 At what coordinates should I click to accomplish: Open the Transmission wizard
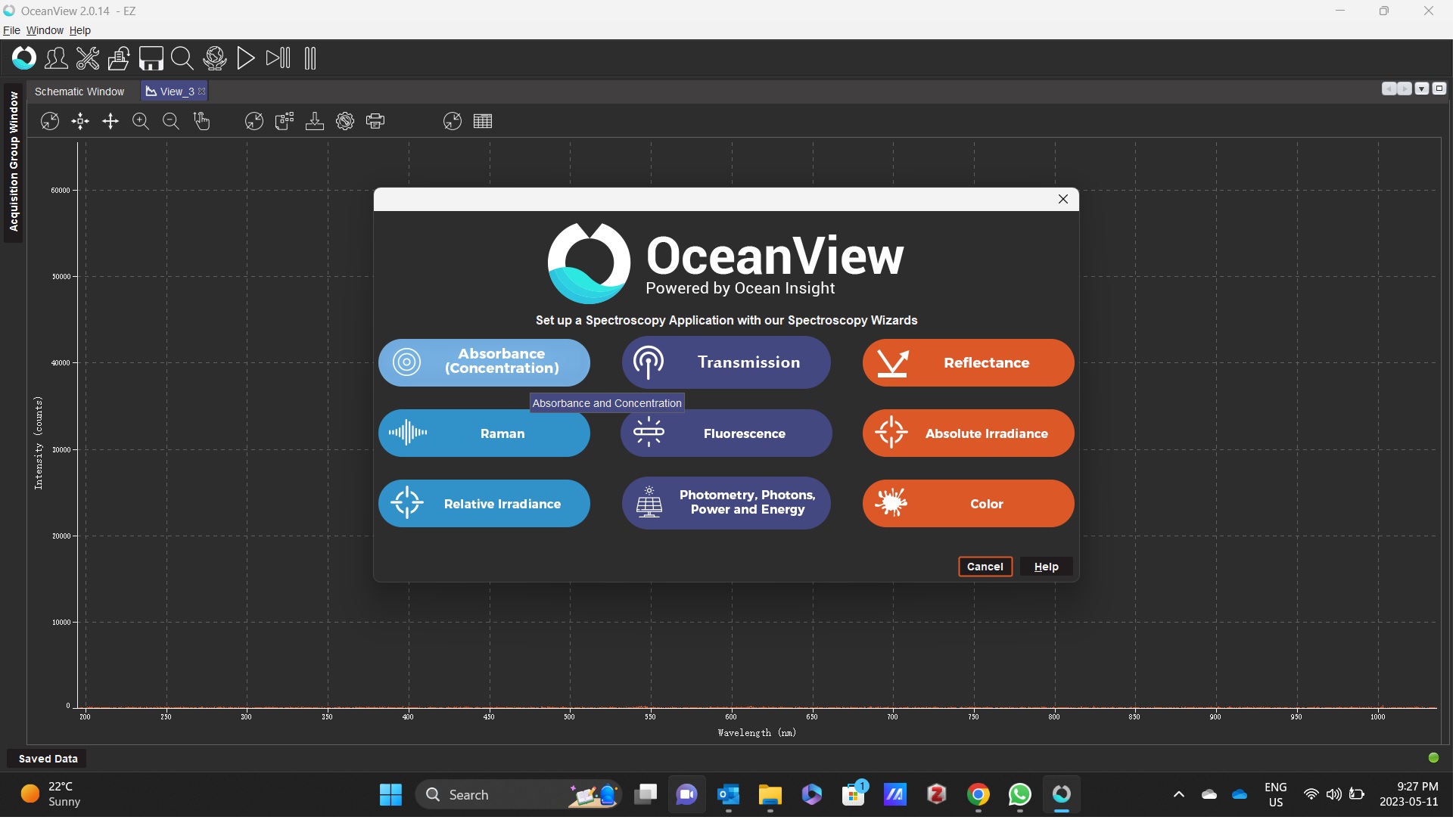pos(726,362)
